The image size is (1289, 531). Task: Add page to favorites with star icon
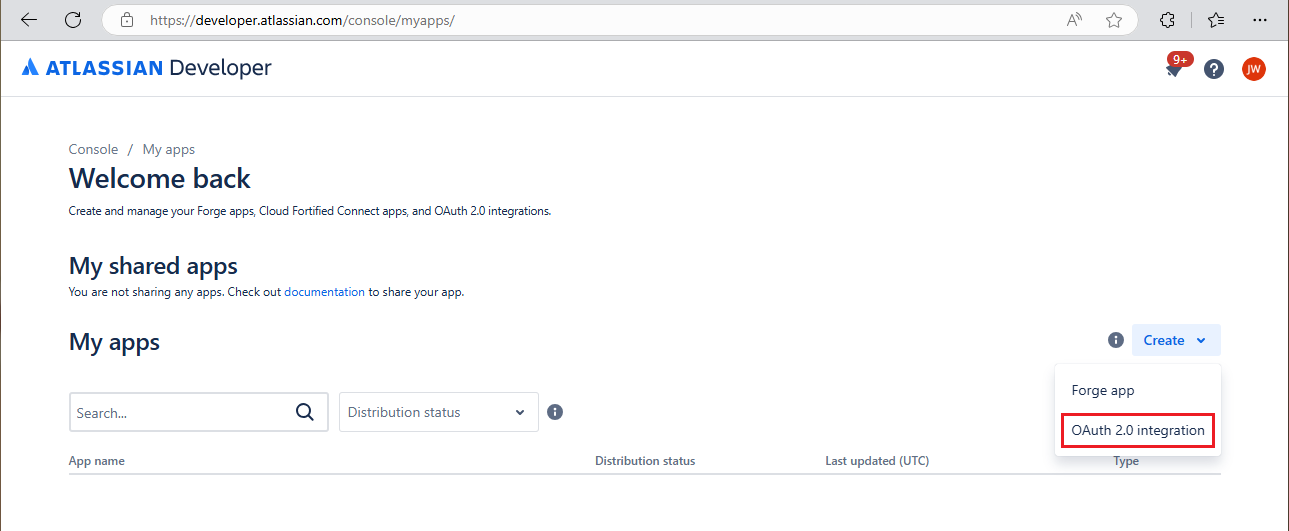coord(1113,20)
